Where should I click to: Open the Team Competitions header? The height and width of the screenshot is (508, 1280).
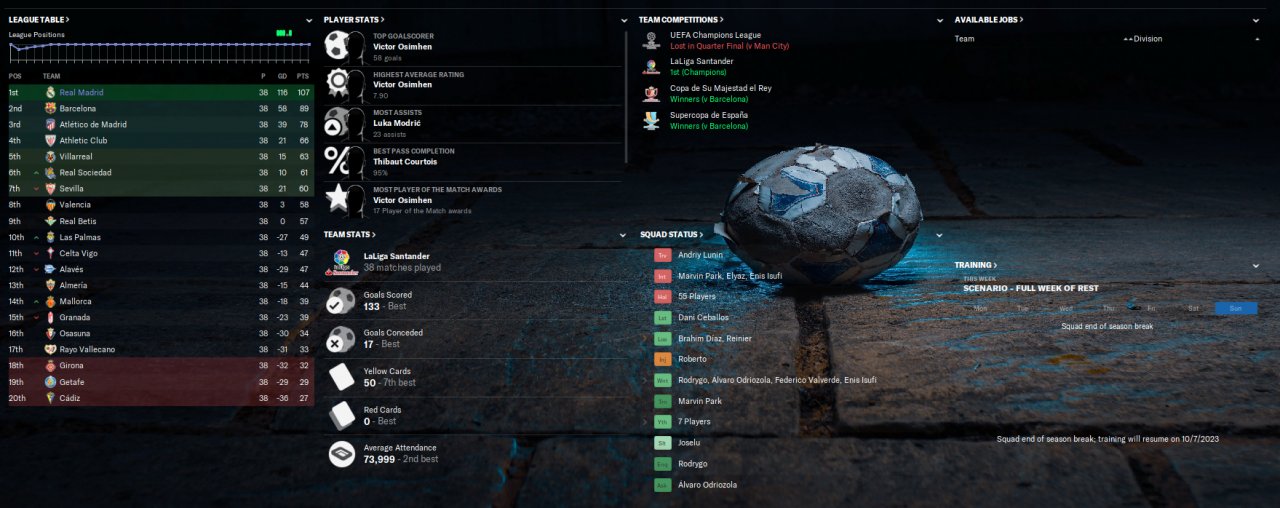pos(681,19)
